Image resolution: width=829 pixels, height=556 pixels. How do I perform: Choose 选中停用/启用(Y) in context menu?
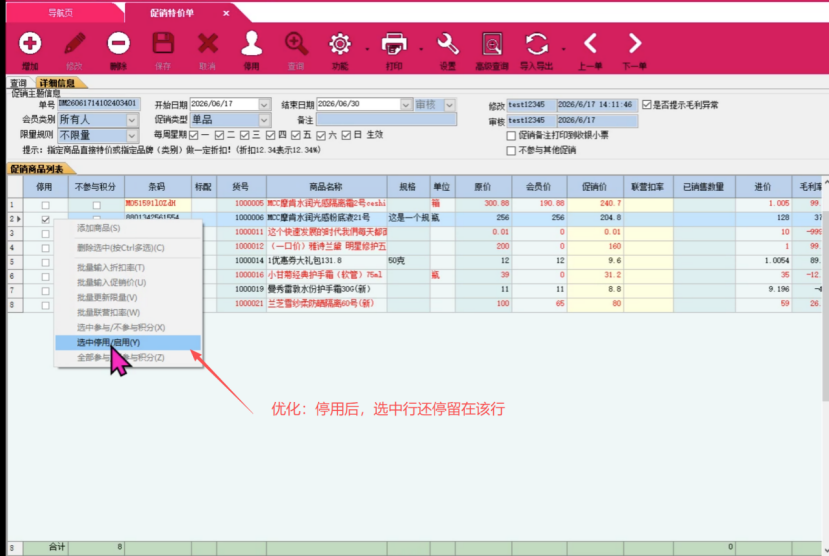[x=128, y=342]
